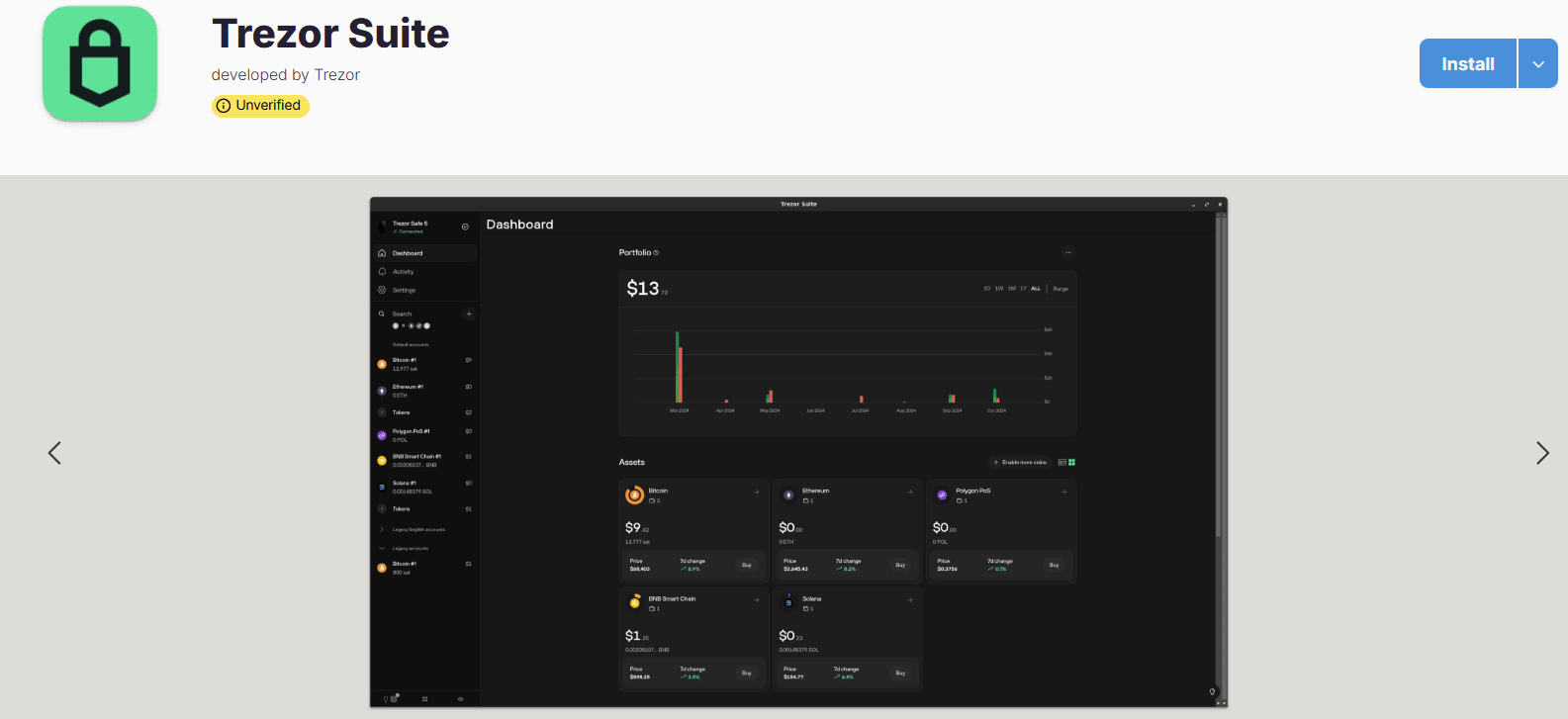Click the blue Install button

[x=1468, y=63]
